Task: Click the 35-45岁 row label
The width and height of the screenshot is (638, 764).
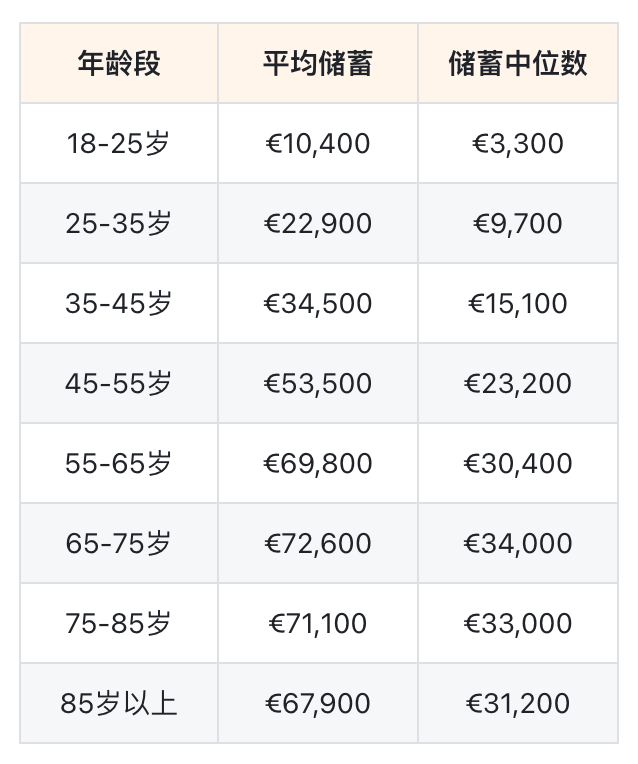Action: point(119,304)
